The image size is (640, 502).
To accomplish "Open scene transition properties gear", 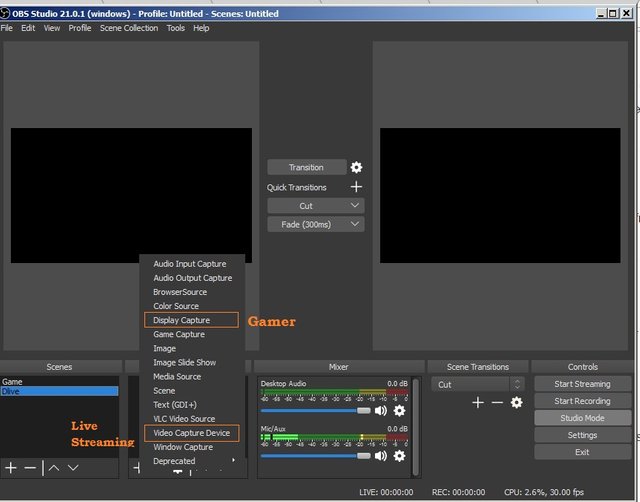I will [516, 403].
